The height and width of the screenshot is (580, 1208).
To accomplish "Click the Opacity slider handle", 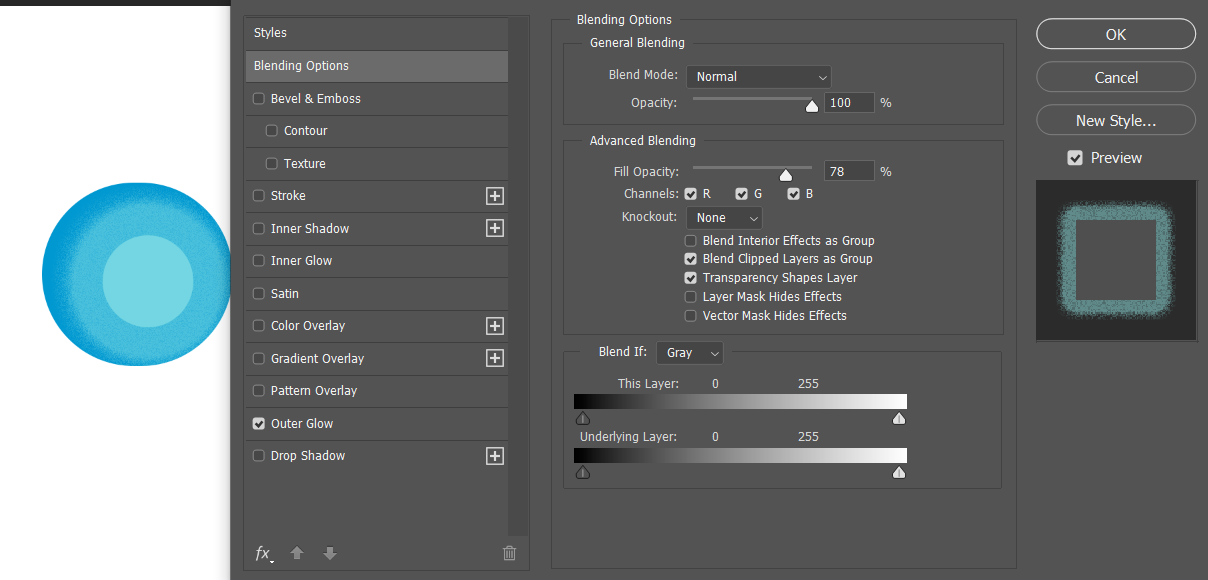I will pos(812,105).
